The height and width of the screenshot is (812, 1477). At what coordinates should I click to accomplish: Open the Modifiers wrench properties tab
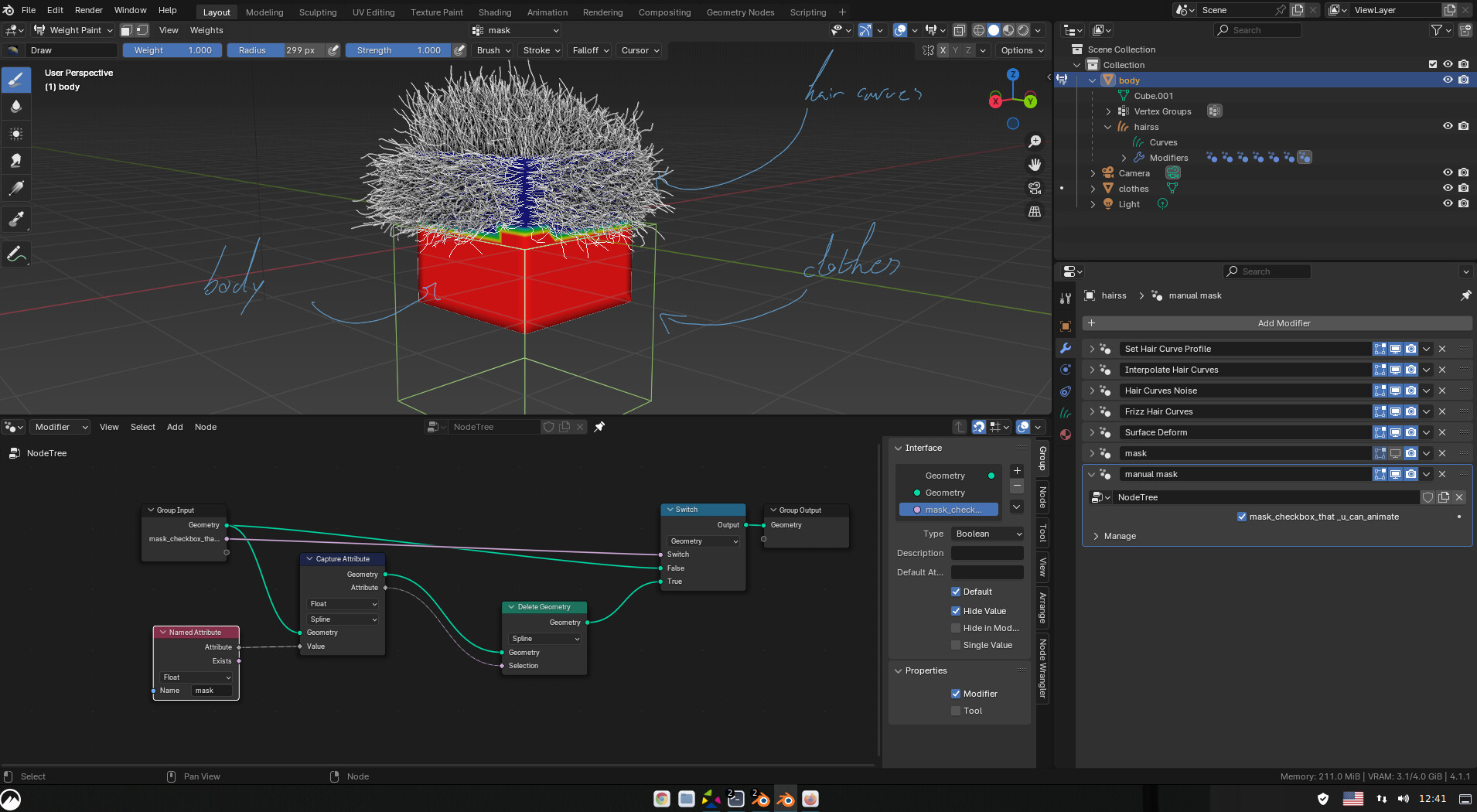click(1066, 348)
